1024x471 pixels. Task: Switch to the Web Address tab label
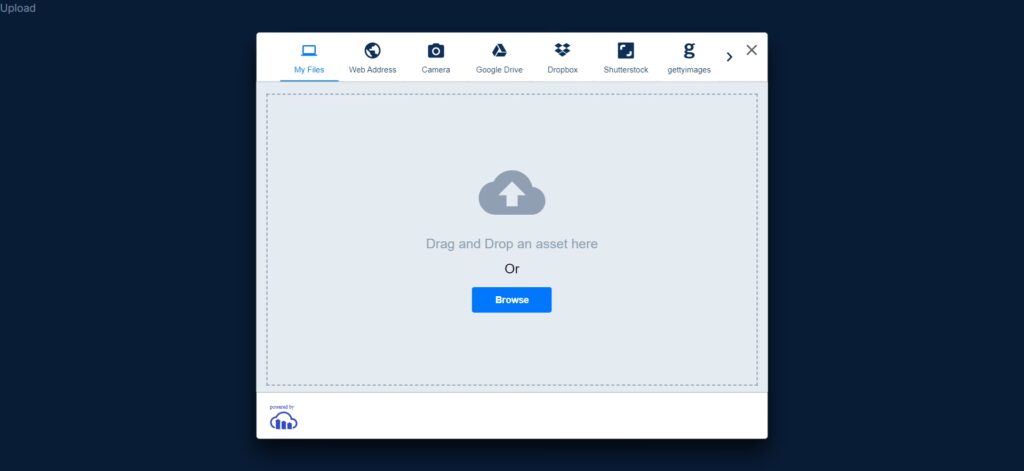[372, 70]
